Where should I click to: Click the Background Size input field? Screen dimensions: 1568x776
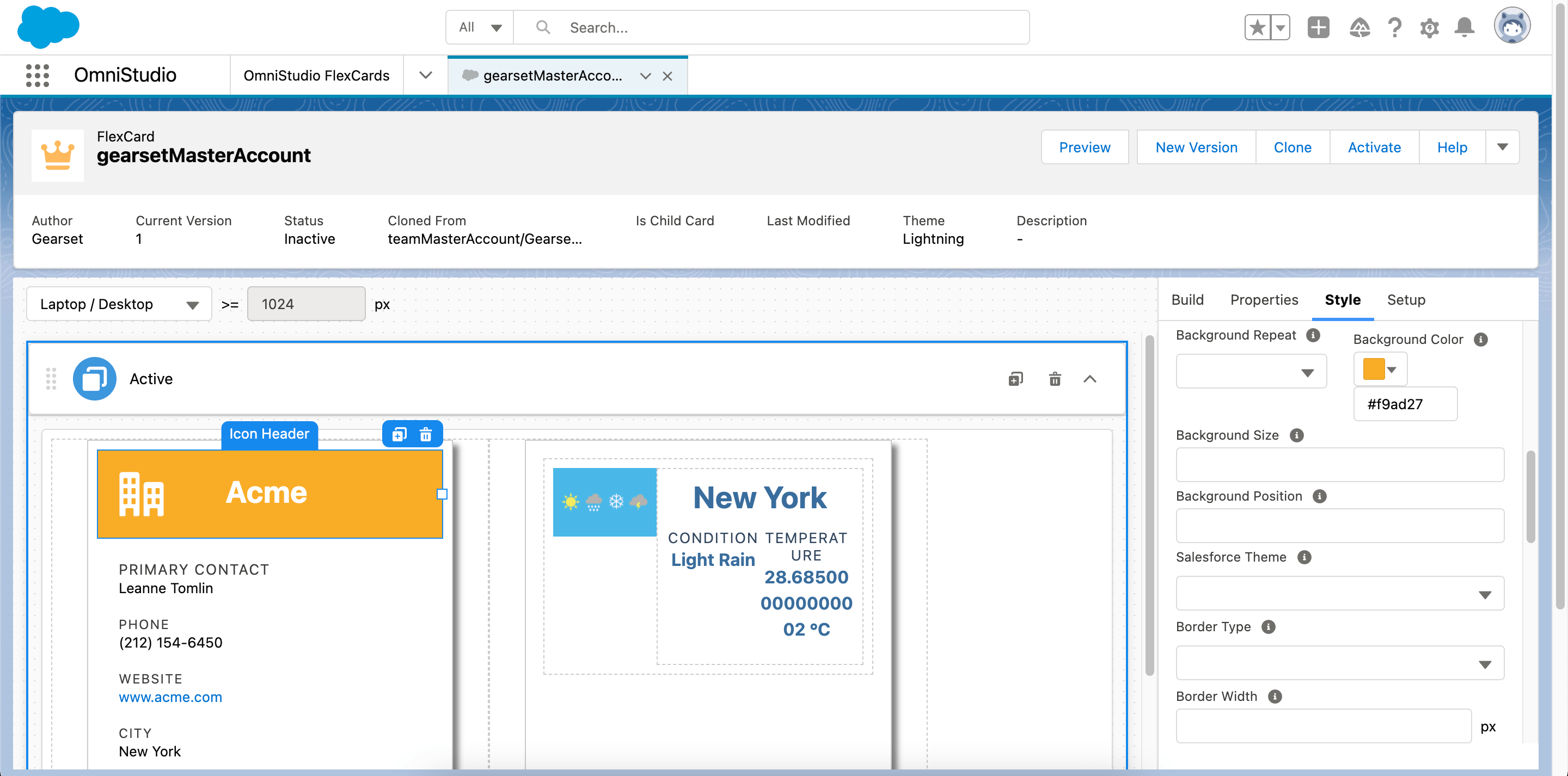pyautogui.click(x=1339, y=465)
